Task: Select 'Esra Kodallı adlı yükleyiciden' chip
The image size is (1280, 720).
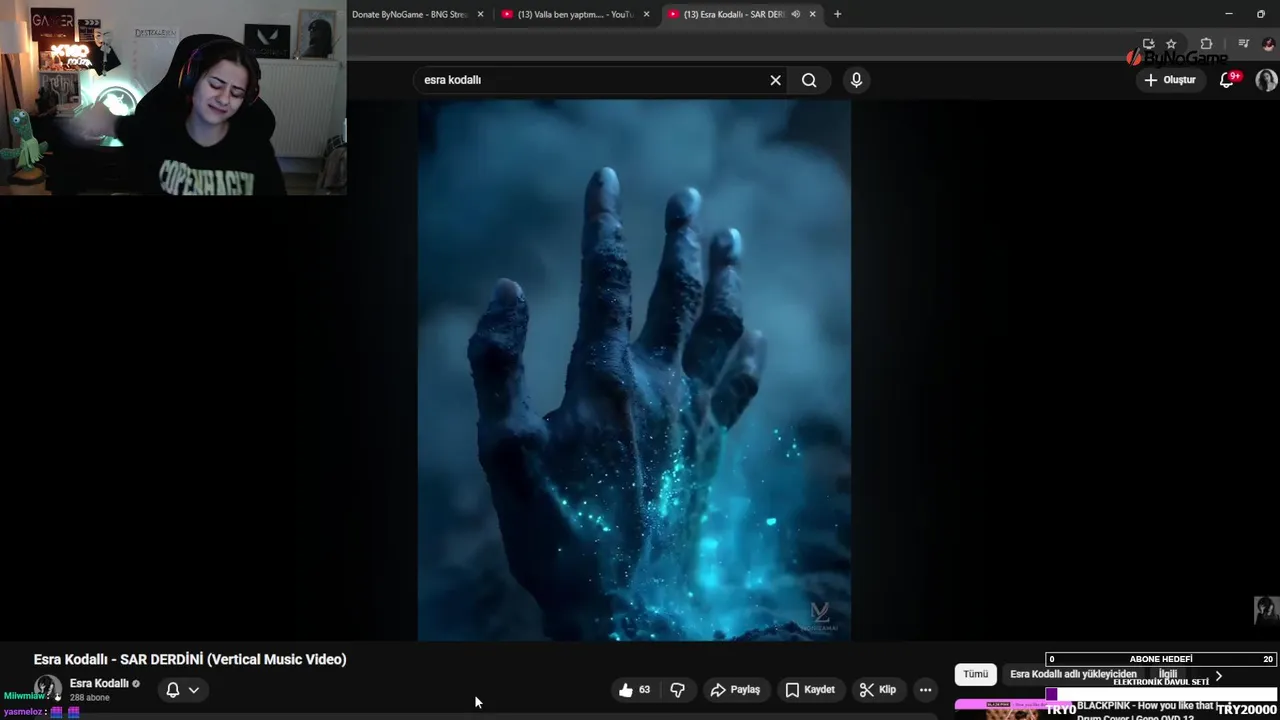Action: [x=1073, y=674]
